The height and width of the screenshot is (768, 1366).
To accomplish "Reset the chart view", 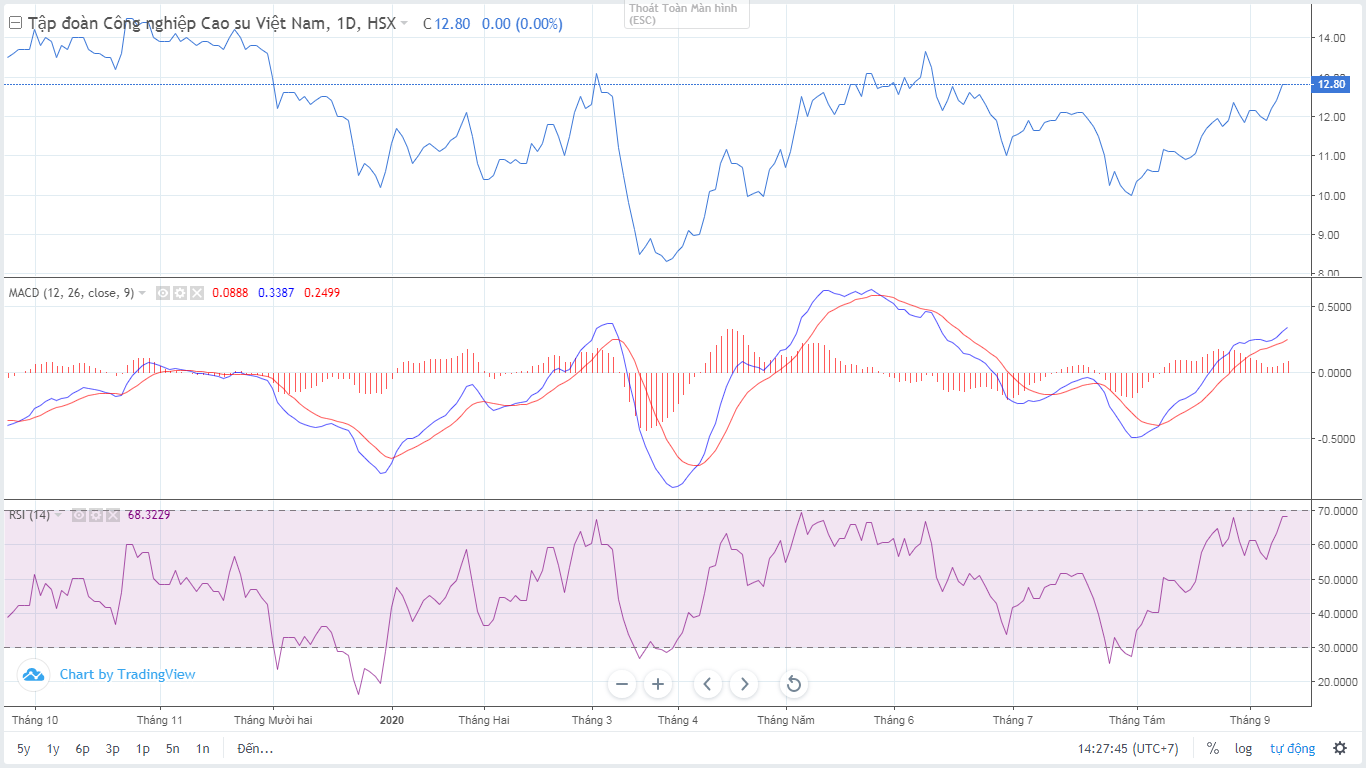I will point(793,684).
